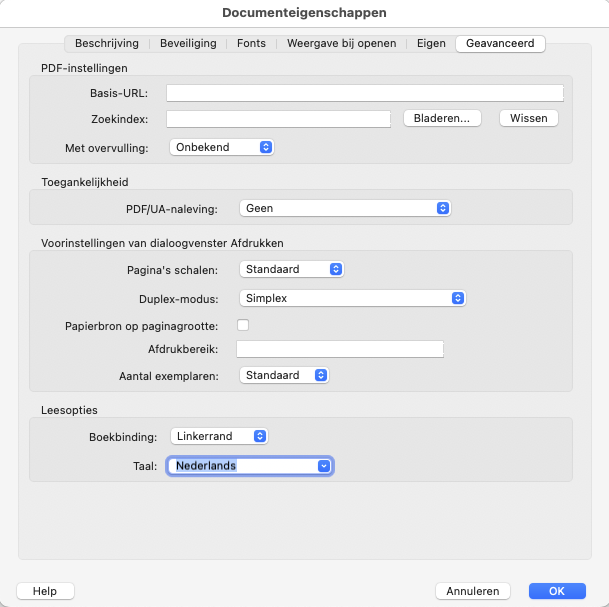Click the Afdrukbereik input field
The height and width of the screenshot is (607, 609).
point(340,349)
